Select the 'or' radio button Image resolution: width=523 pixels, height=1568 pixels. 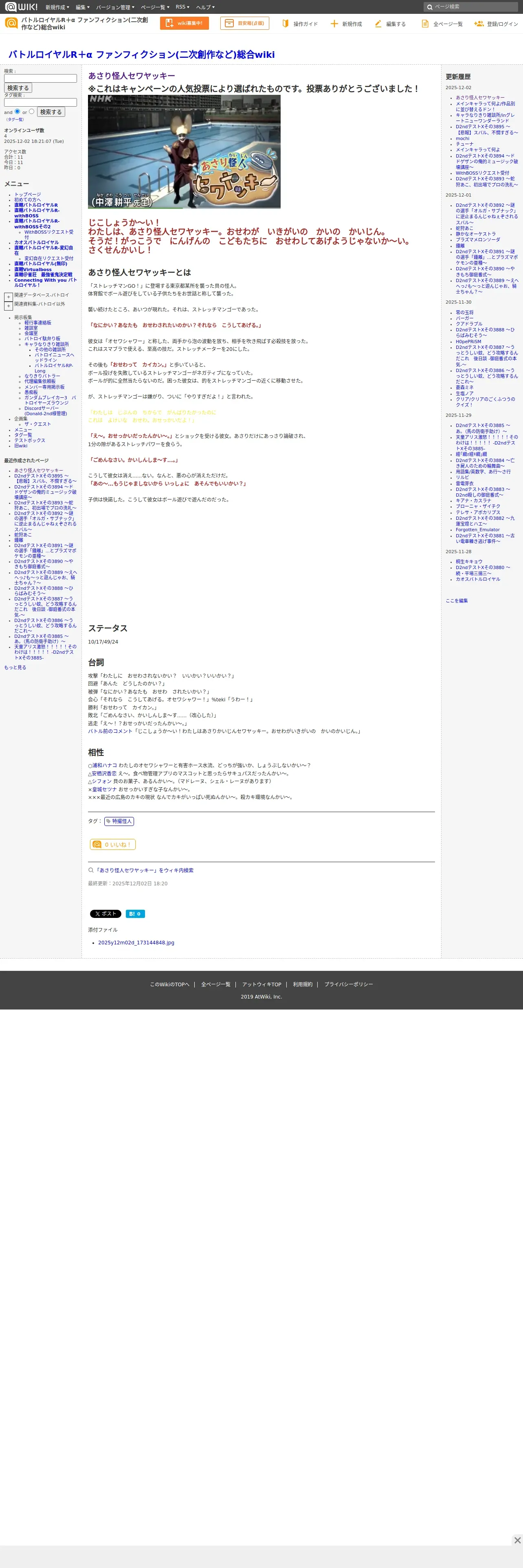[32, 112]
